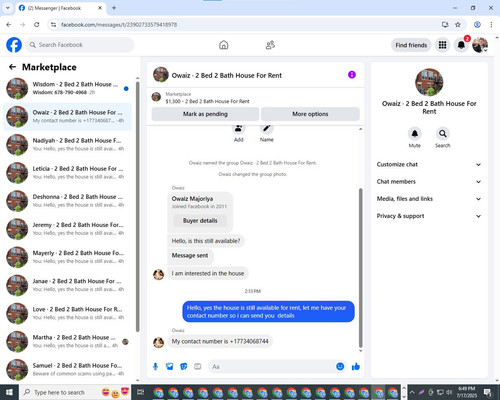Open Love's house rental conversation
500x400 pixels.
67,313
